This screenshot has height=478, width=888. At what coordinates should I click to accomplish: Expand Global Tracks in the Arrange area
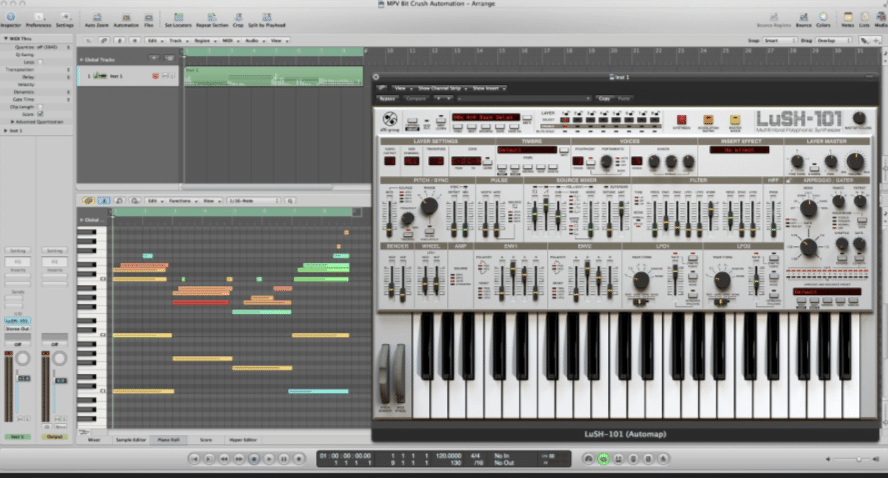tap(82, 59)
